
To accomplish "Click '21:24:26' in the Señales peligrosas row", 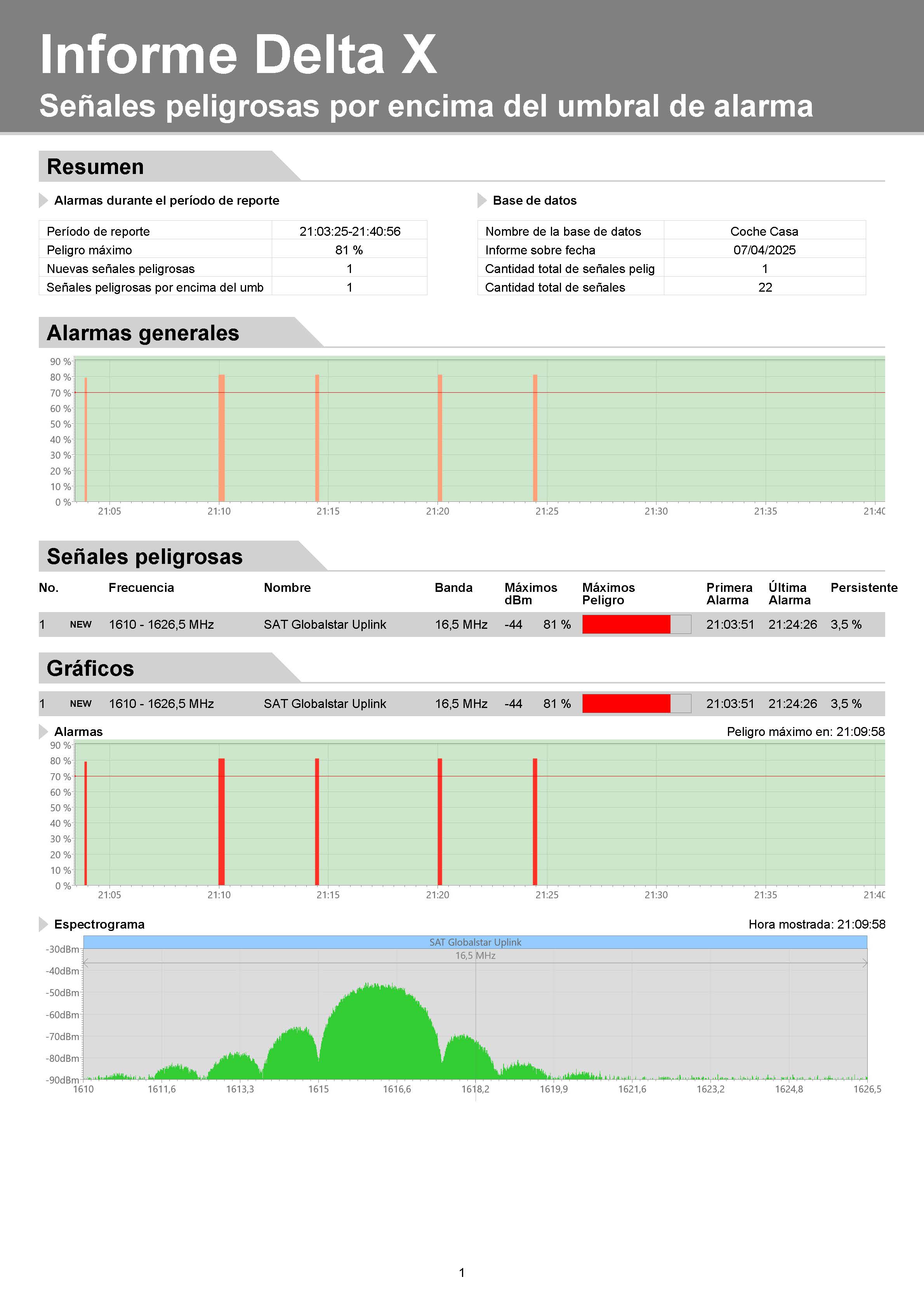I will (792, 624).
